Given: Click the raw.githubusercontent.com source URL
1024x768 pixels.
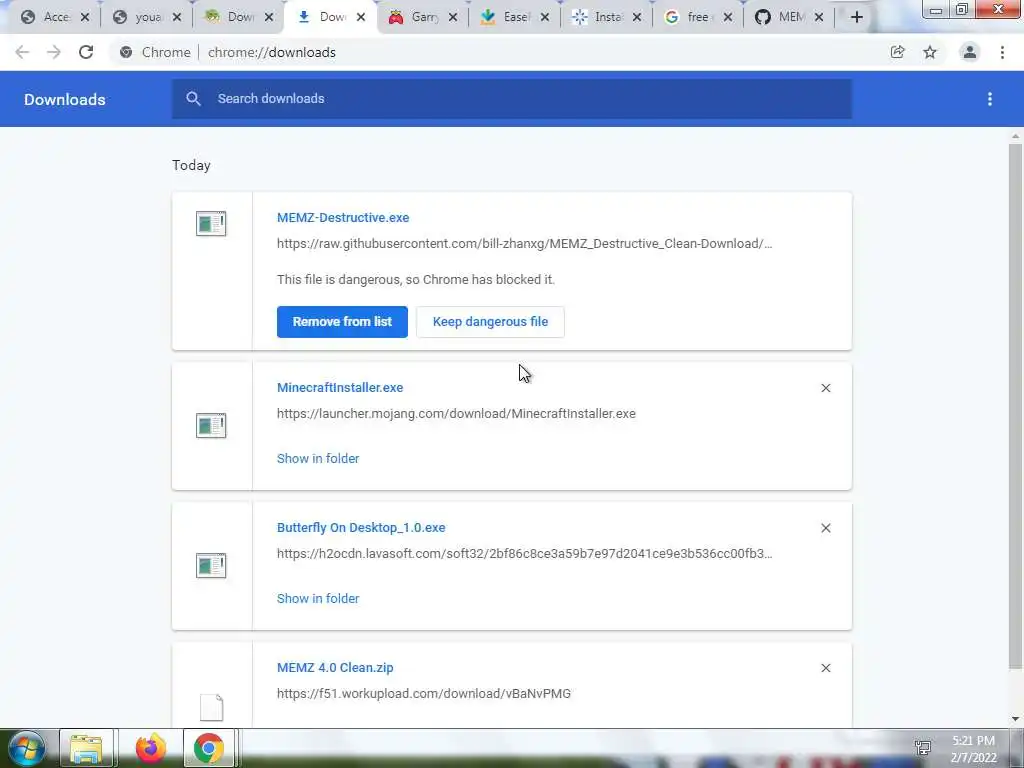Looking at the screenshot, I should tap(524, 244).
